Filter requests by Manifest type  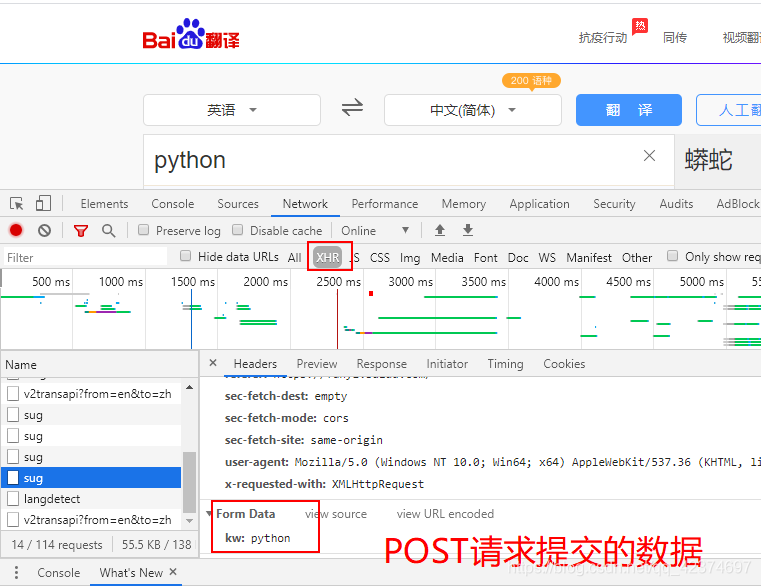pos(589,257)
